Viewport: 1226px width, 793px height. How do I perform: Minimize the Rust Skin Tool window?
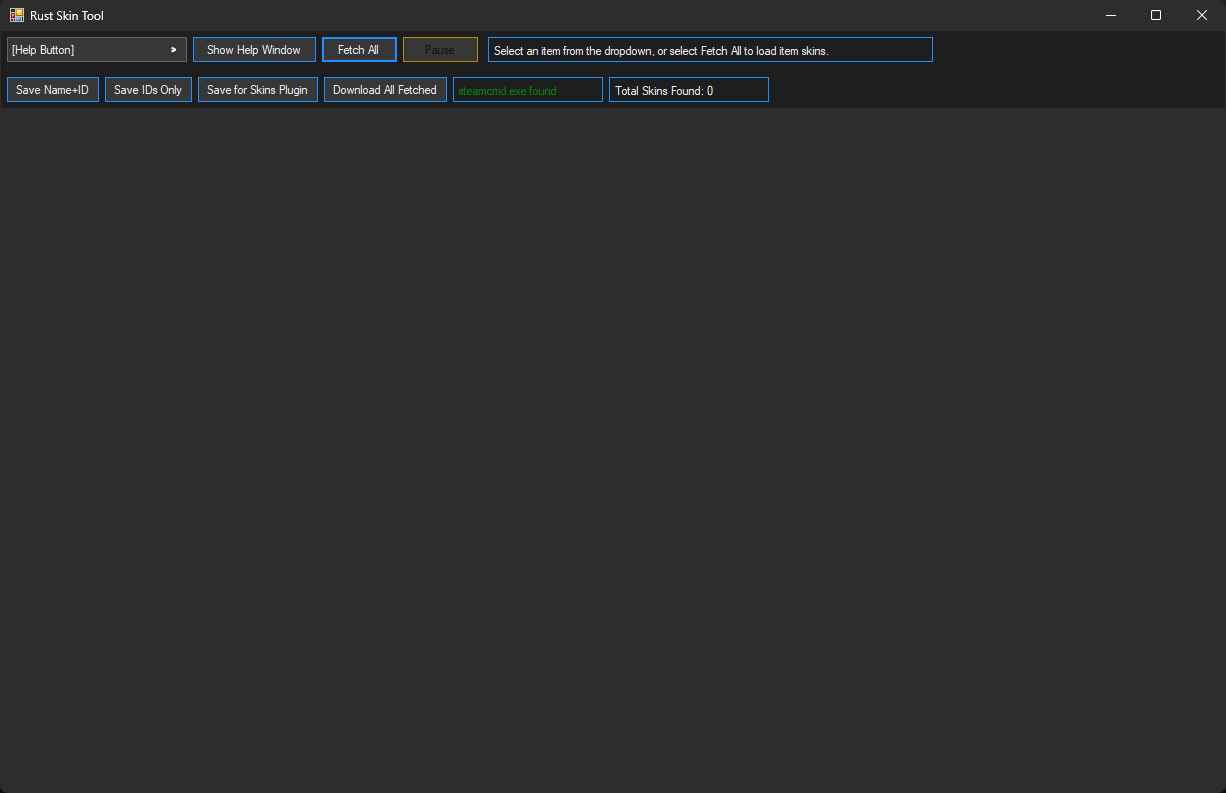[x=1111, y=15]
